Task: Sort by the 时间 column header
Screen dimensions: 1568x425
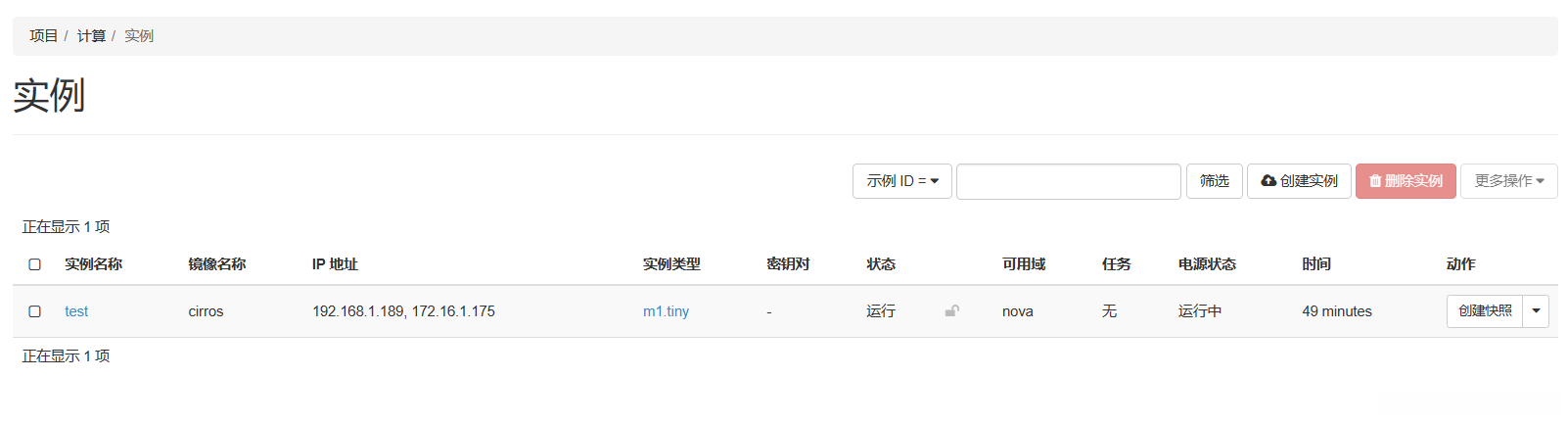Action: [1315, 264]
